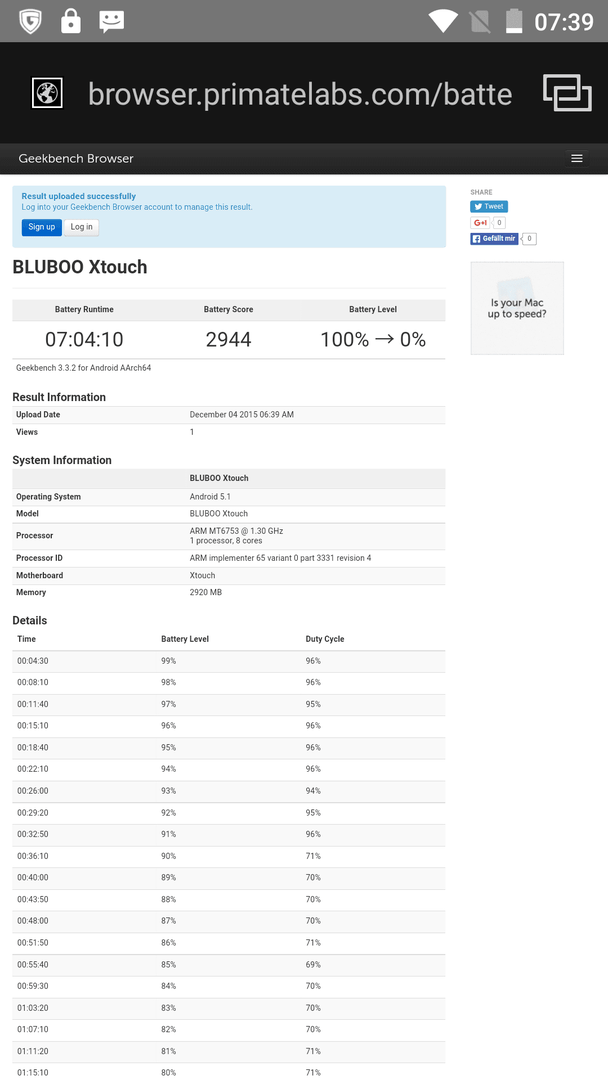This screenshot has width=608, height=1080.
Task: Click the 'Android 5.1' operating system value
Action: 209,497
